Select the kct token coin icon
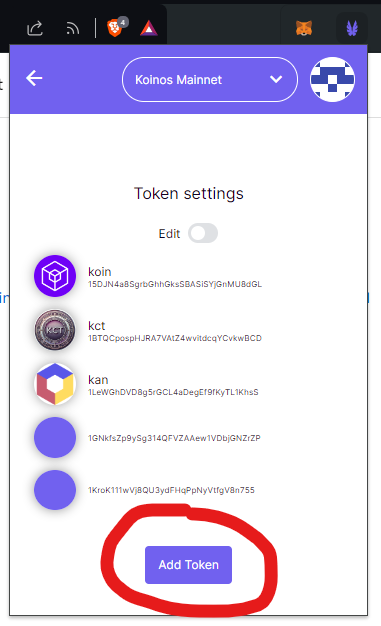The width and height of the screenshot is (381, 626). pos(55,330)
